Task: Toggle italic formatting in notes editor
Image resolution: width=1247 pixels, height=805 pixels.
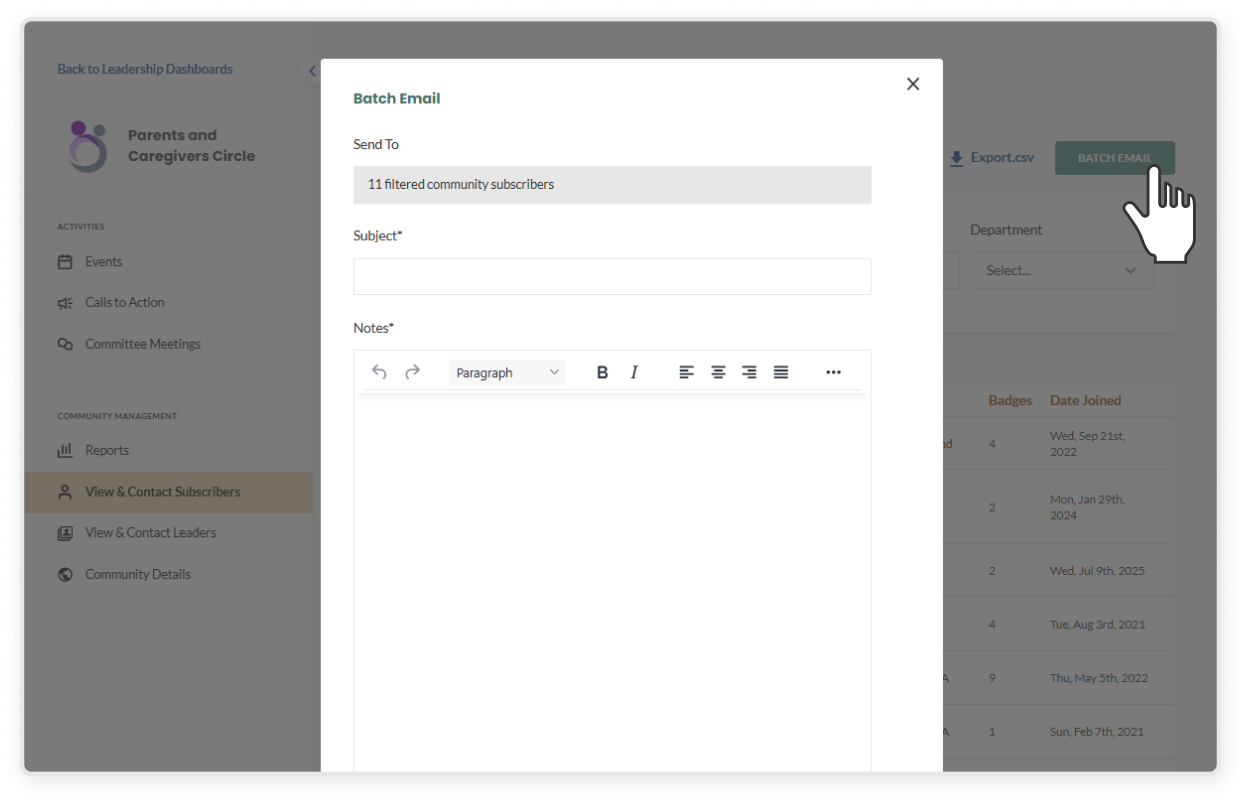Action: pos(634,372)
